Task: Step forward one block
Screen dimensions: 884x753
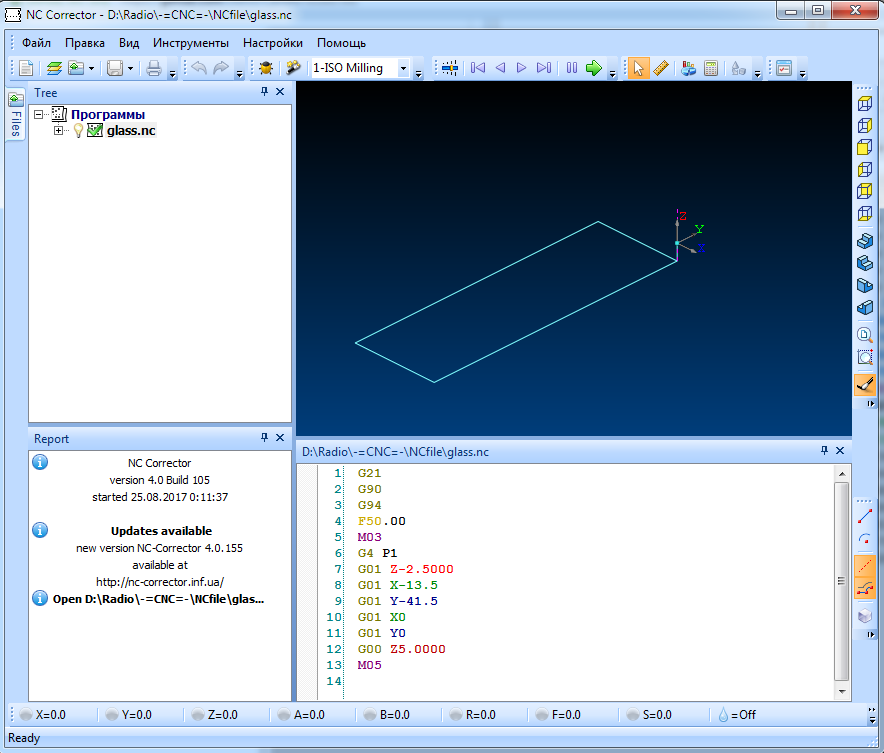Action: [x=521, y=68]
